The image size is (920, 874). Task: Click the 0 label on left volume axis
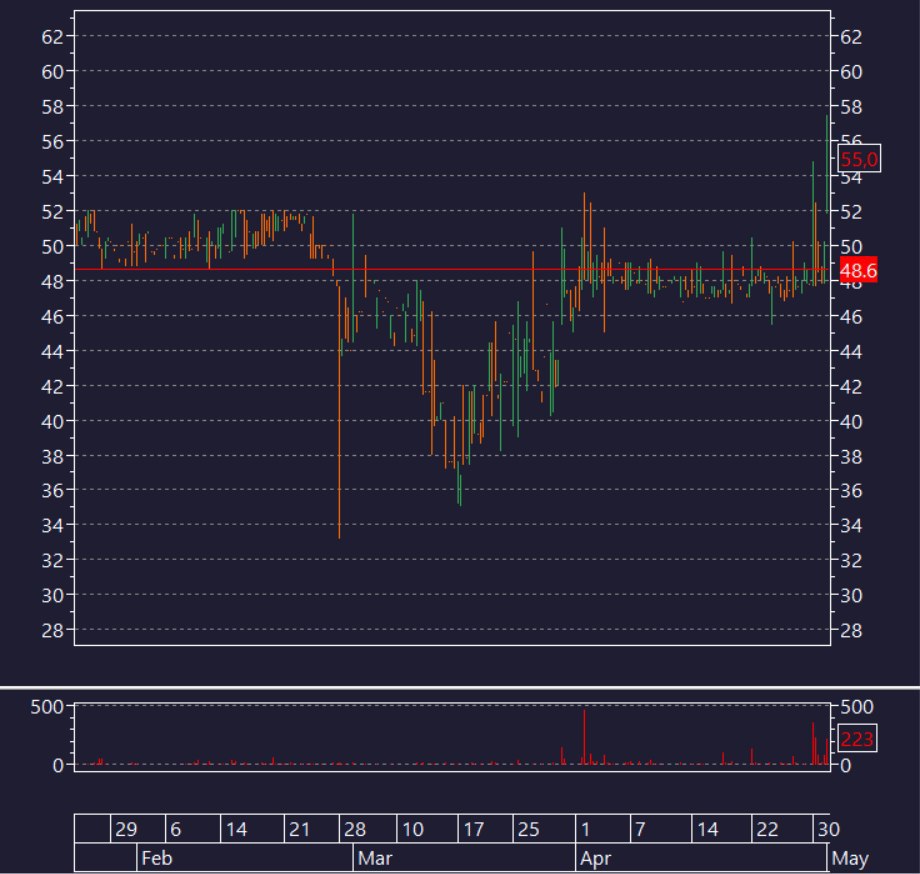pyautogui.click(x=58, y=765)
